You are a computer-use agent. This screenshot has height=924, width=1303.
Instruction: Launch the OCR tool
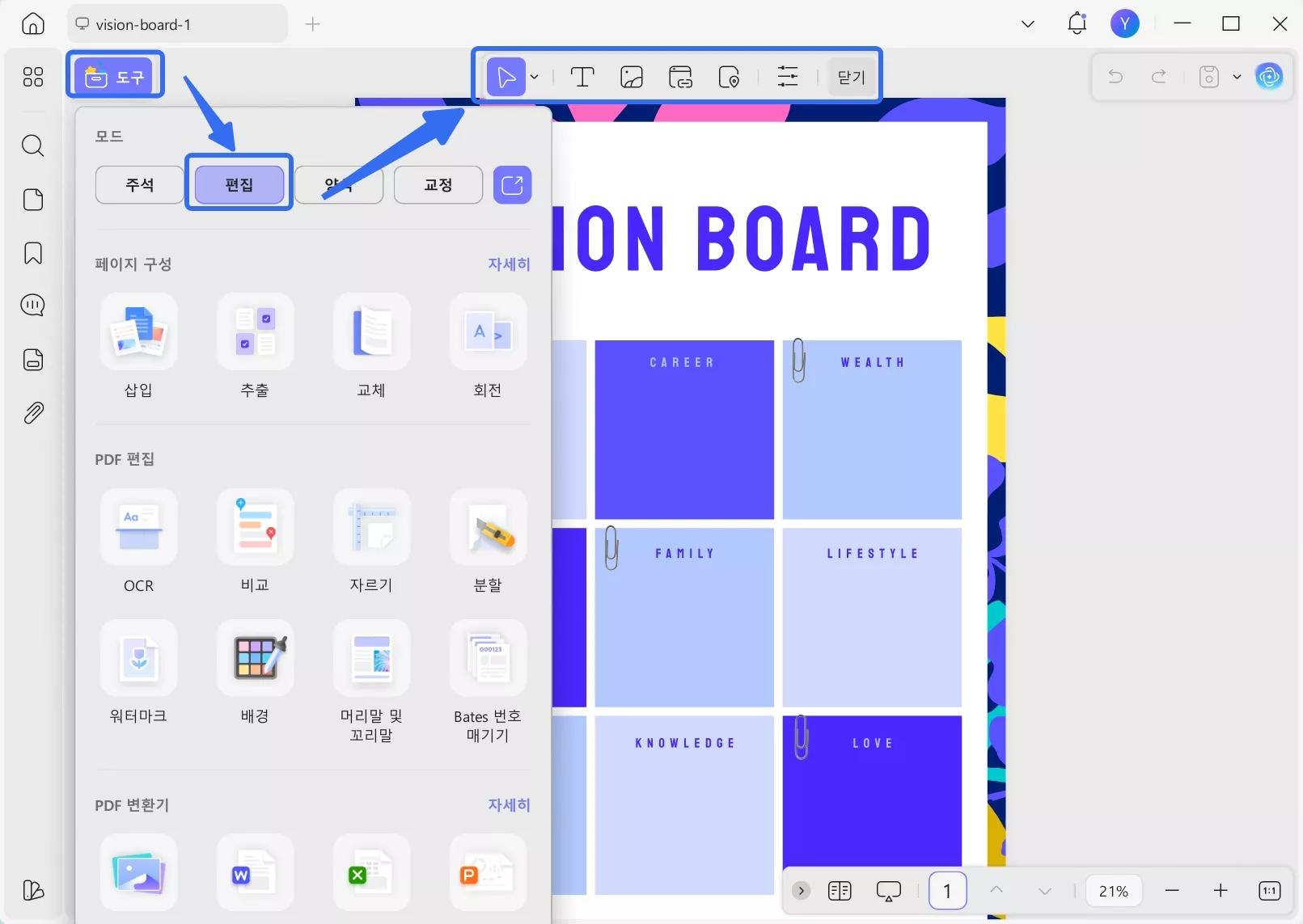(139, 527)
